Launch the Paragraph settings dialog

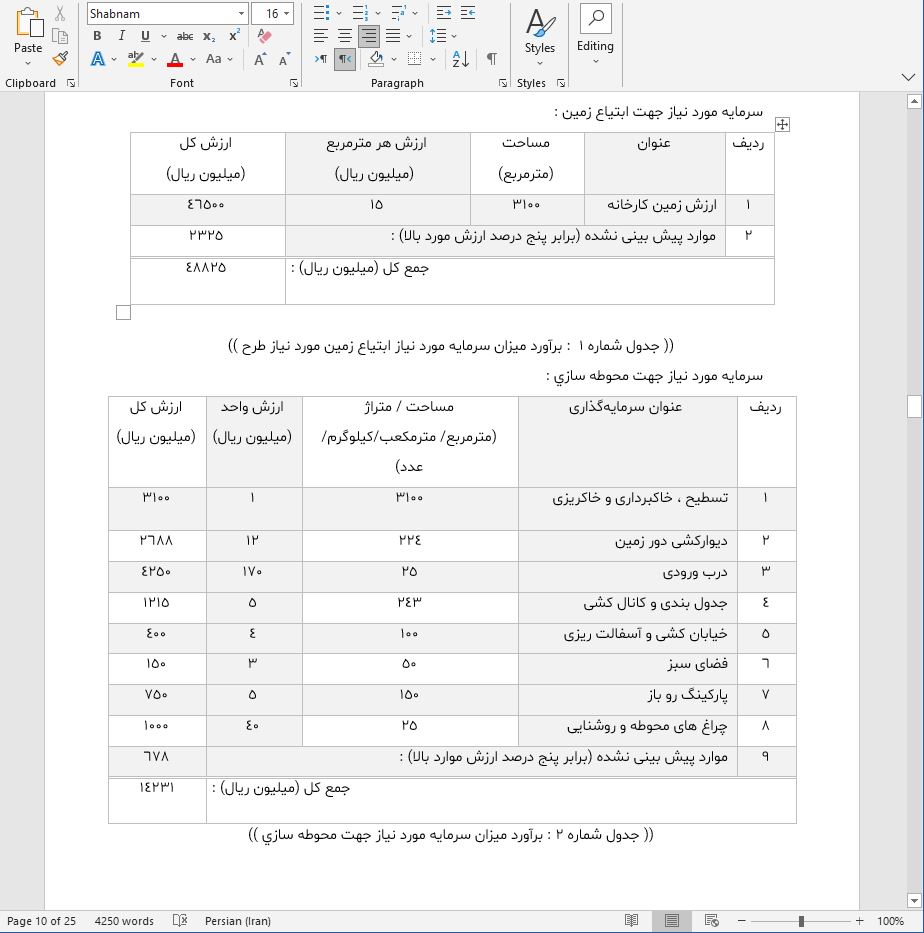(503, 83)
